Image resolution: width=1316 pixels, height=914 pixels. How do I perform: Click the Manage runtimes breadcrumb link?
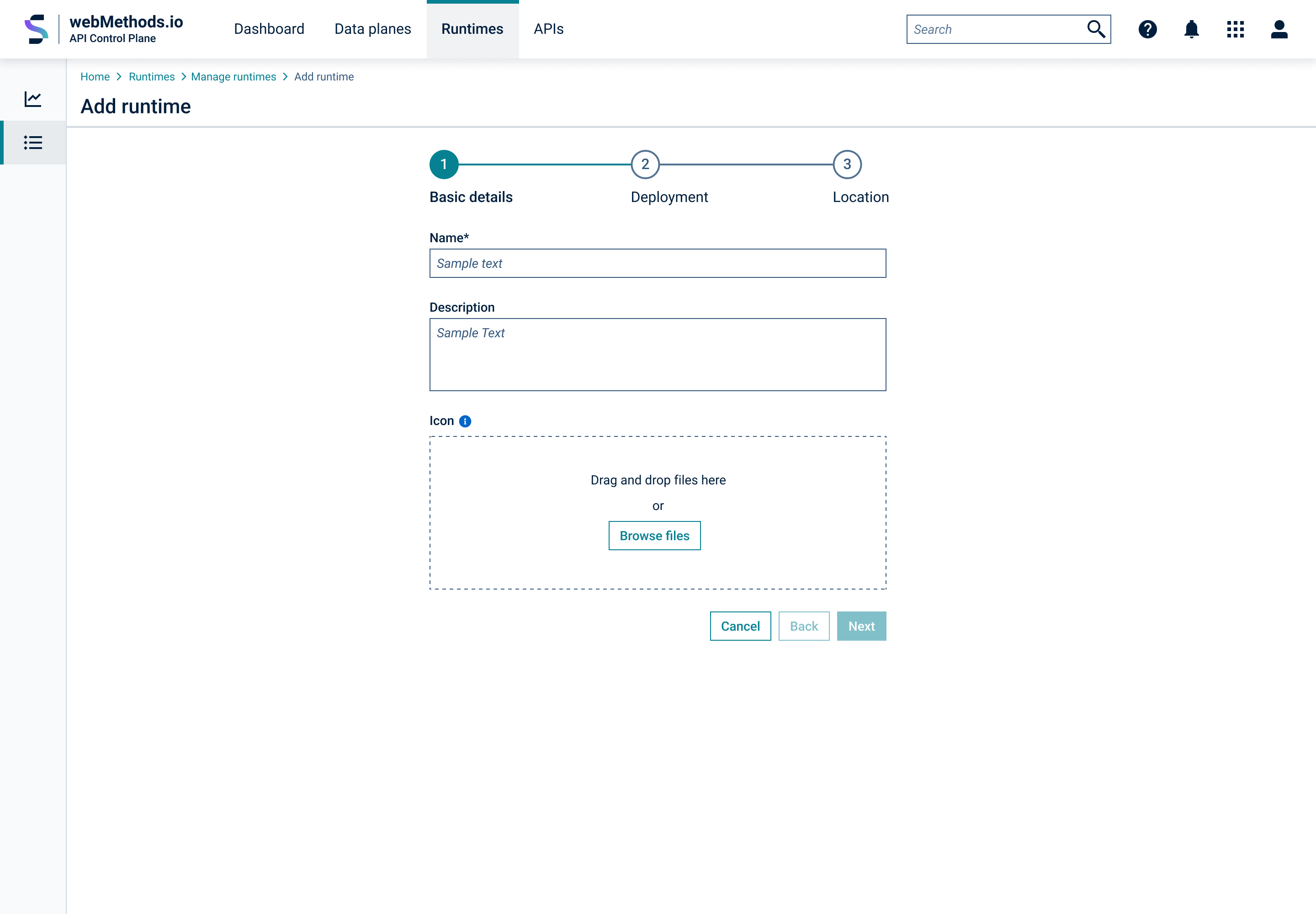coord(233,77)
